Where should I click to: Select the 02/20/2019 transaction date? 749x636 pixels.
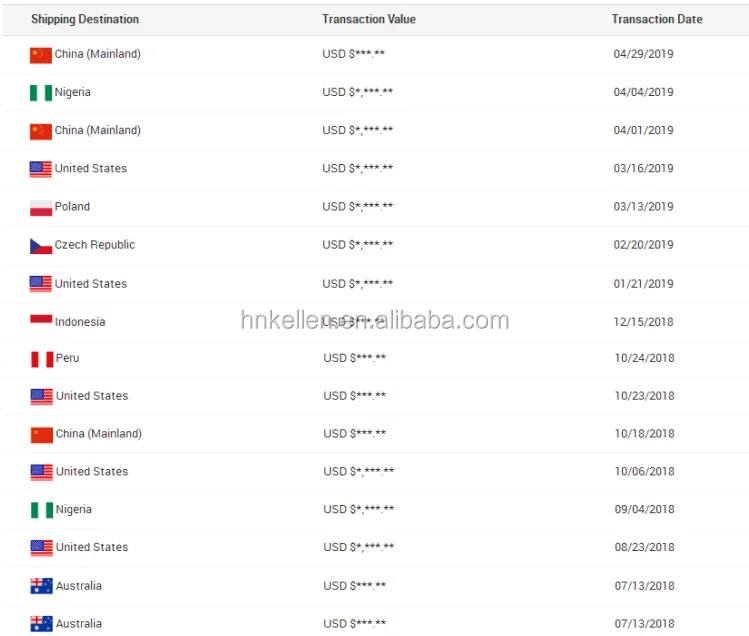(x=643, y=245)
